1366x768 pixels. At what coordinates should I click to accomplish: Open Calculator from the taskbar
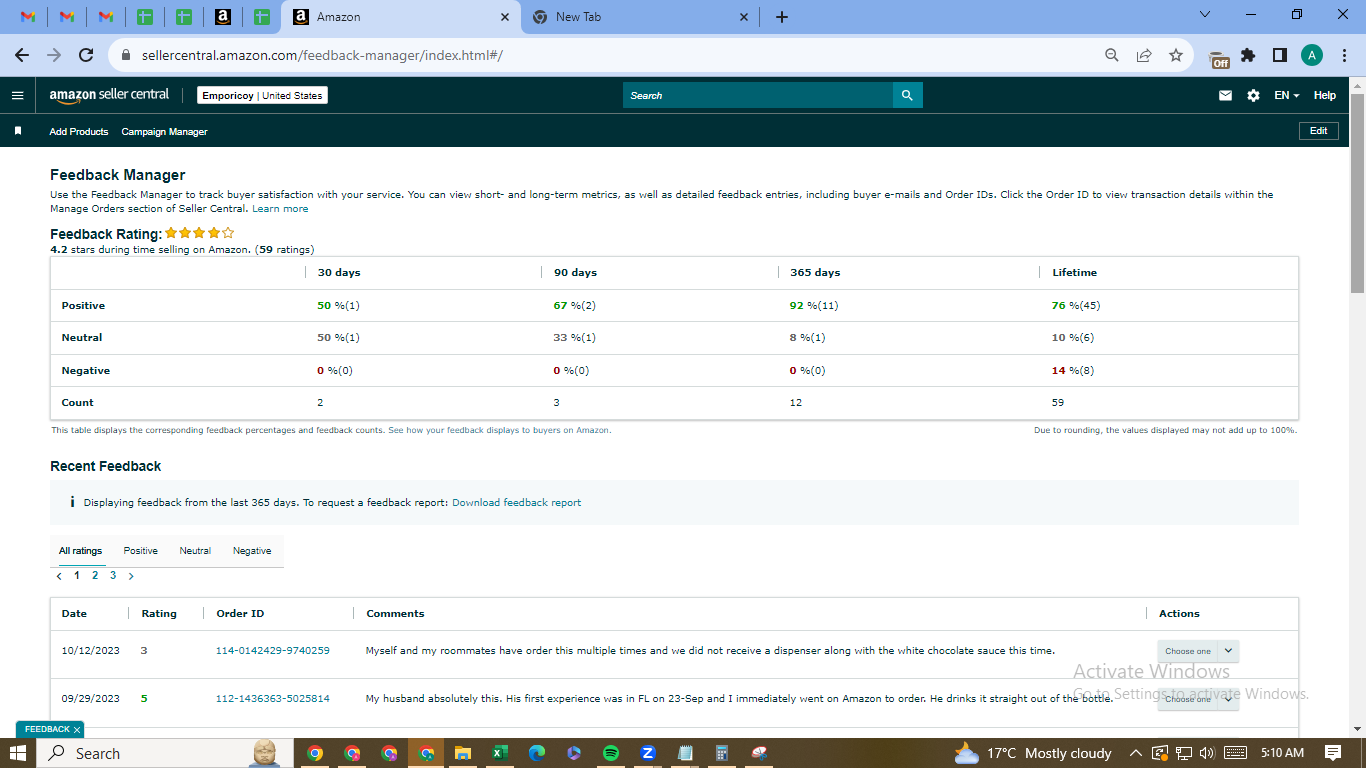coord(722,753)
